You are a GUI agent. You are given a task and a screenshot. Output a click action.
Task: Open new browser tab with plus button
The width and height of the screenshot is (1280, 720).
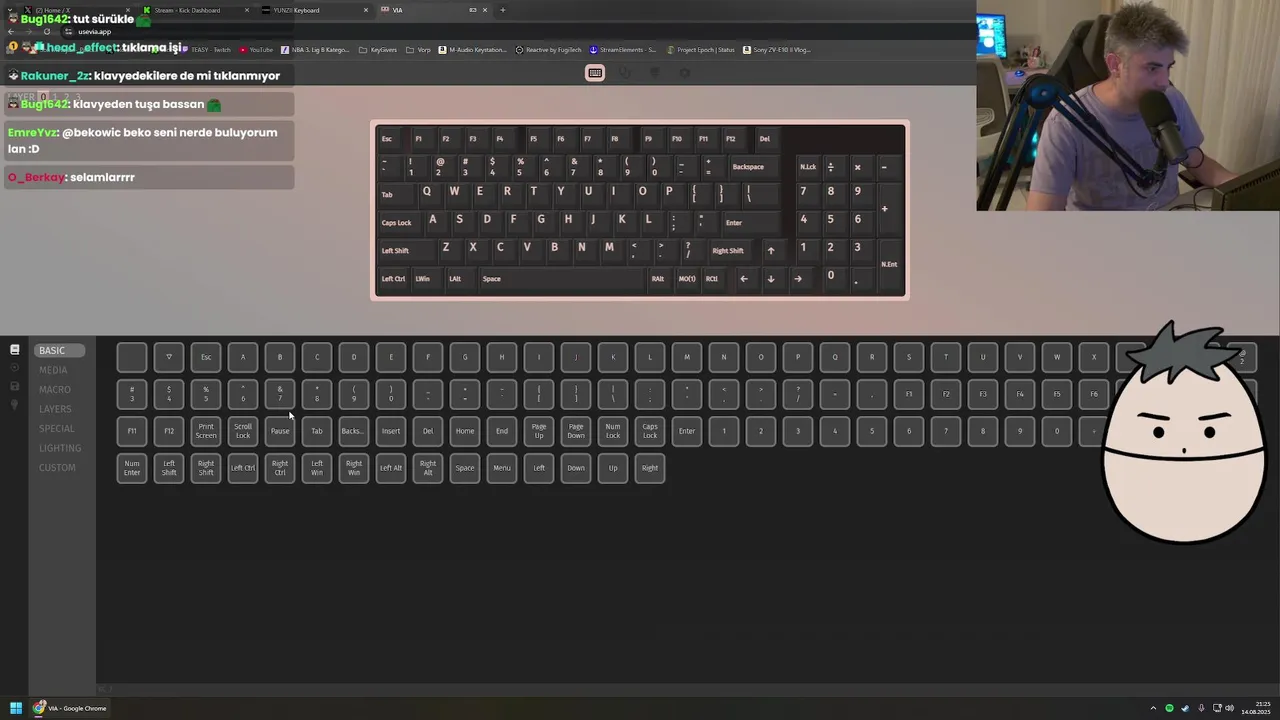click(502, 10)
